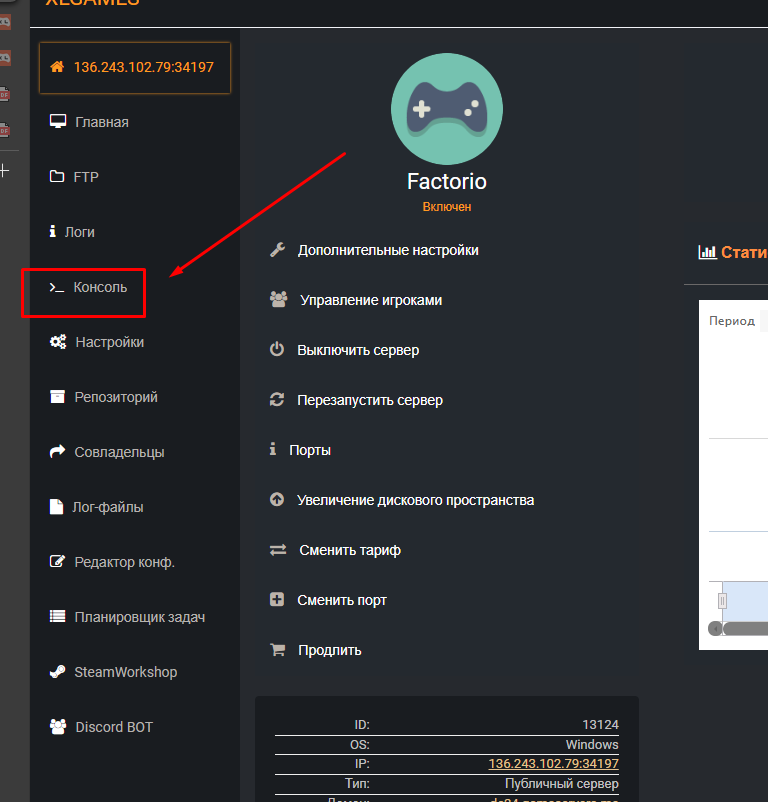Click the Совладельцы share arrow icon
The width and height of the screenshot is (768, 802).
(57, 452)
